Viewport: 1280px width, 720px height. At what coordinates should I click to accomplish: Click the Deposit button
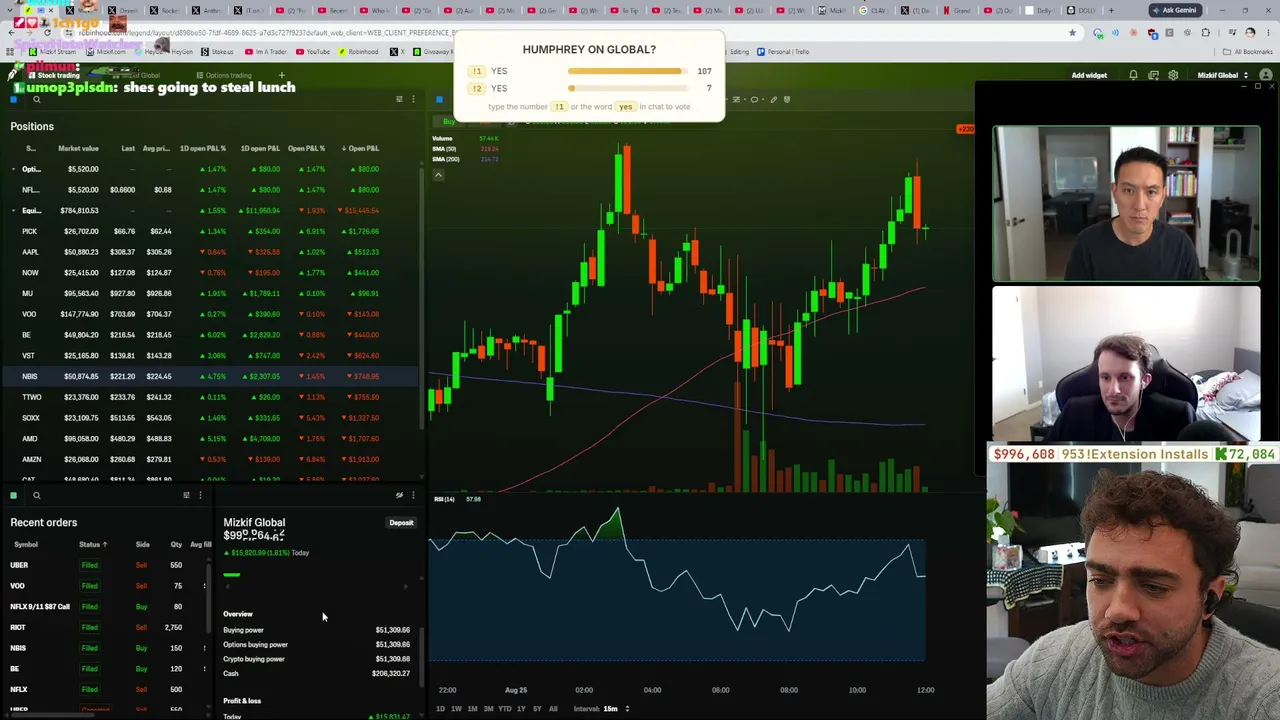401,523
